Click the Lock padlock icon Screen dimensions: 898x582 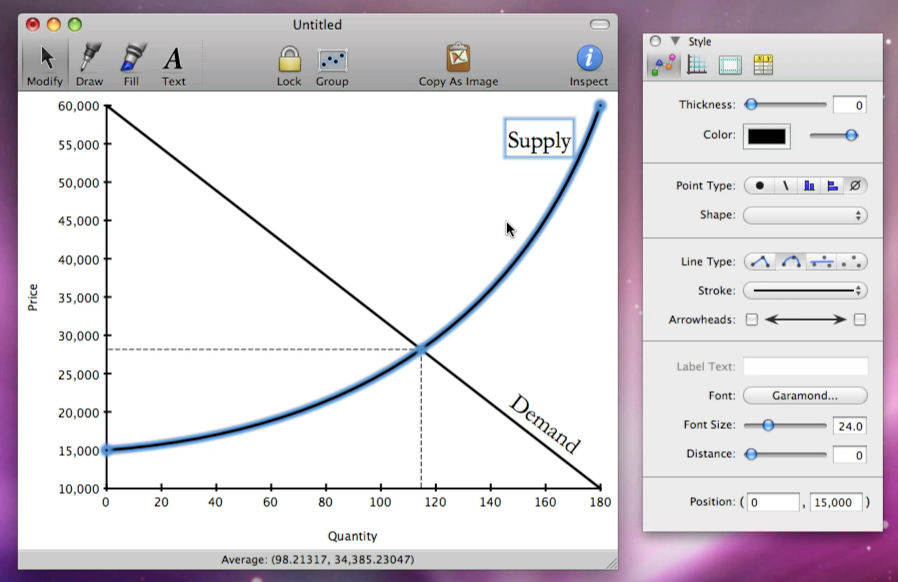[x=289, y=59]
